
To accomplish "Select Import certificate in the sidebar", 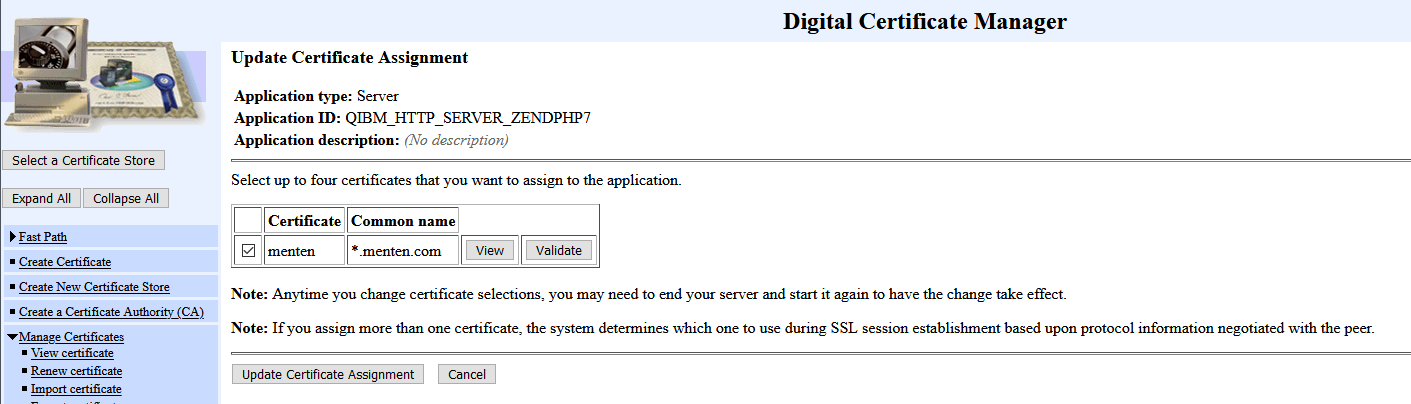I will [76, 389].
